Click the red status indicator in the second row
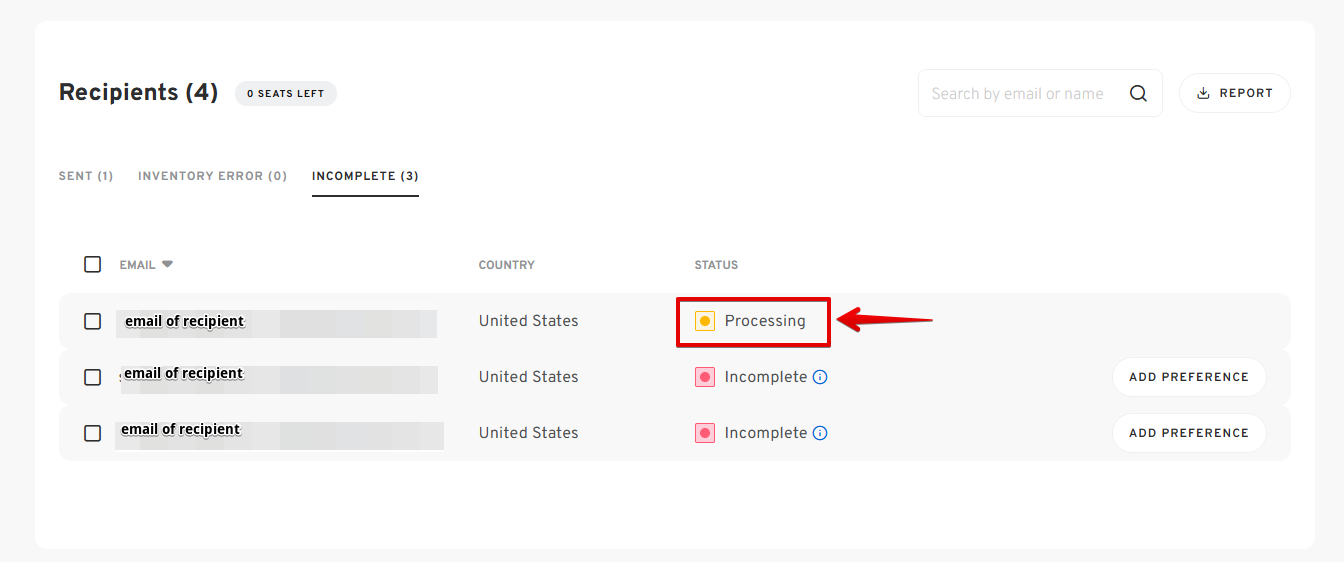This screenshot has width=1344, height=562. click(705, 377)
